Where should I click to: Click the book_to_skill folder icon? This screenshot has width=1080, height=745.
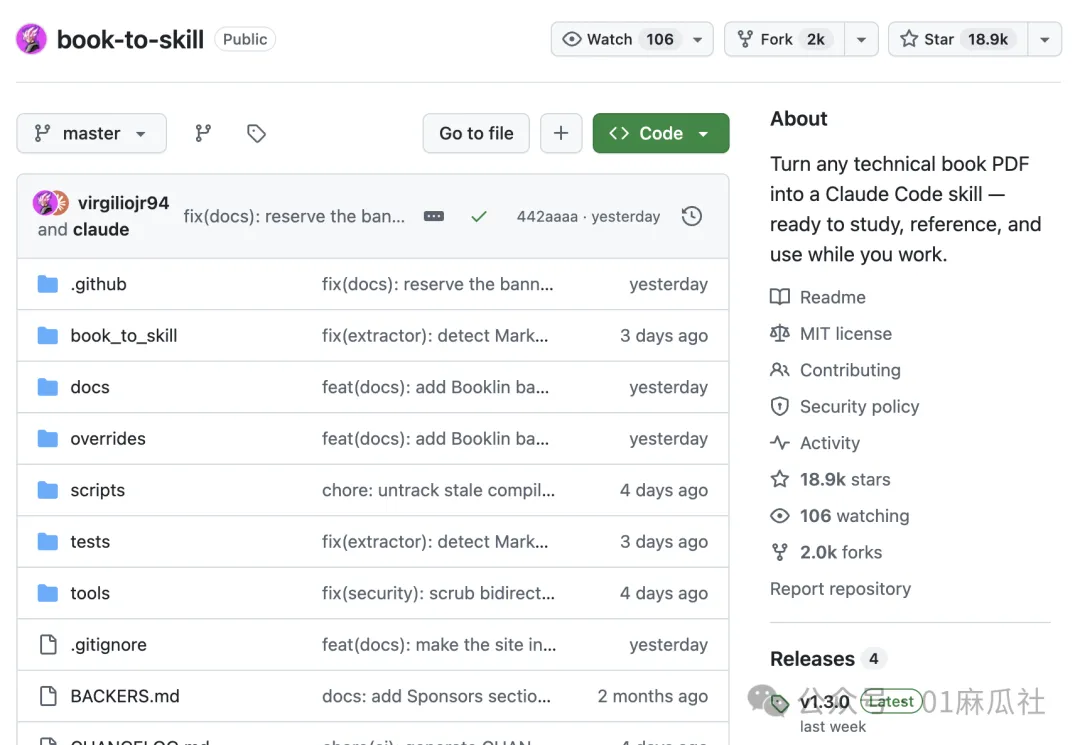pyautogui.click(x=48, y=335)
